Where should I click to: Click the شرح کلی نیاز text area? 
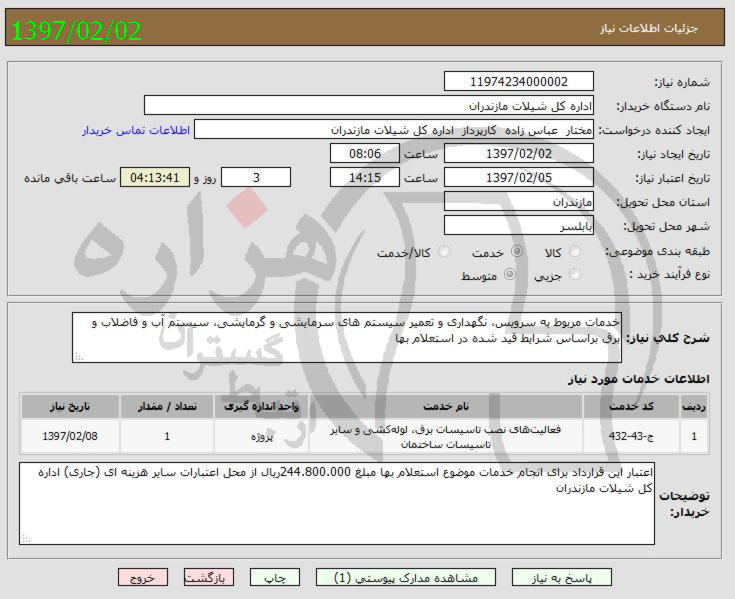pos(347,337)
